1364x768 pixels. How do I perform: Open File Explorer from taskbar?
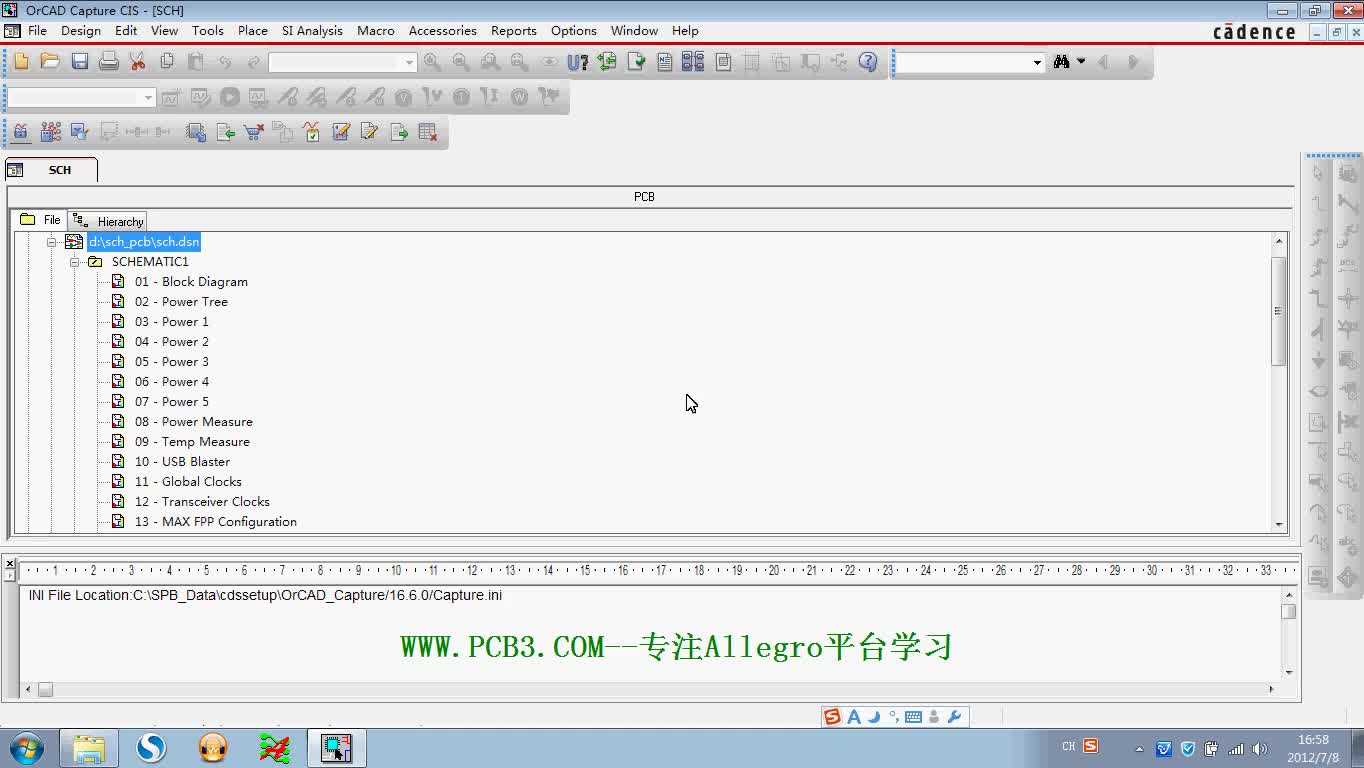tap(89, 747)
